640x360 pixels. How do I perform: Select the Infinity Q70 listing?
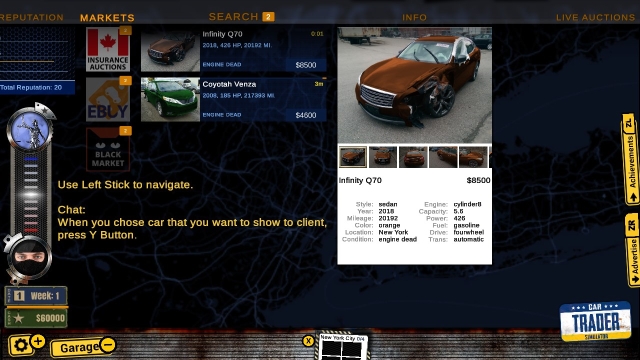click(x=233, y=50)
